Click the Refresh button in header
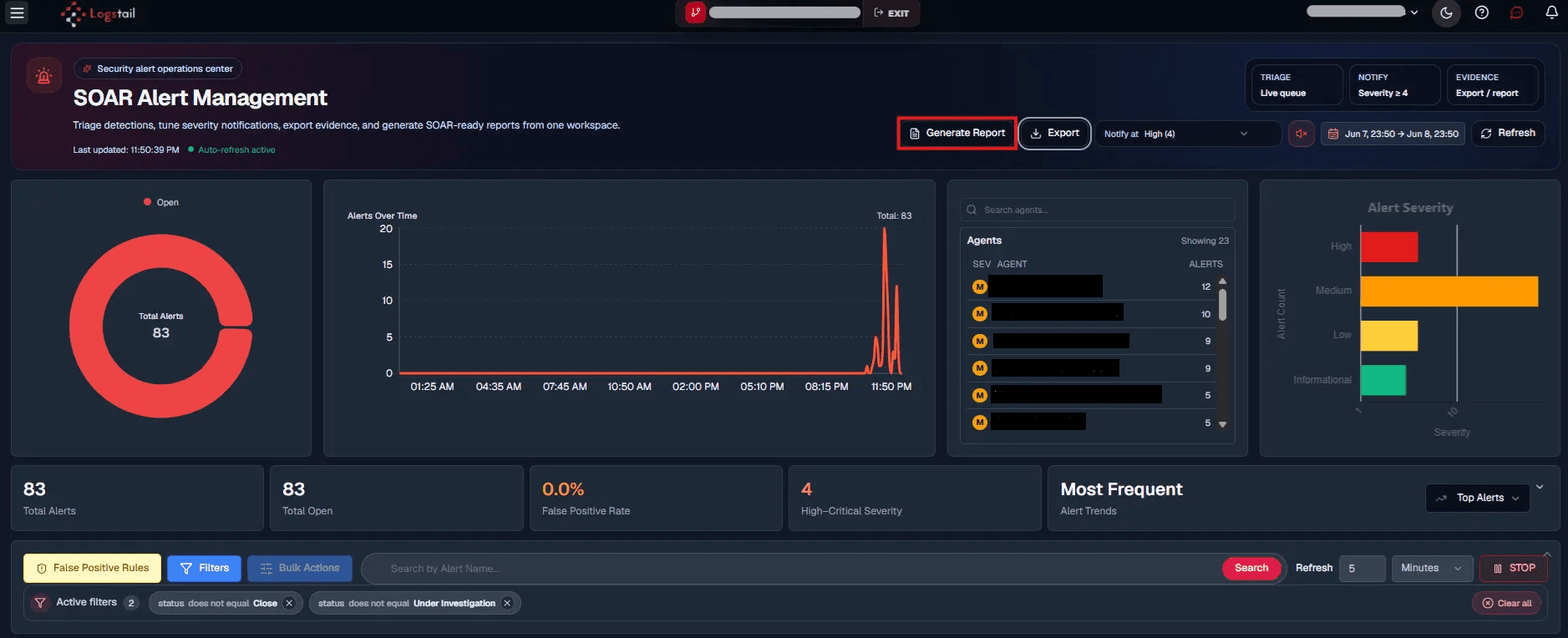 pos(1508,133)
